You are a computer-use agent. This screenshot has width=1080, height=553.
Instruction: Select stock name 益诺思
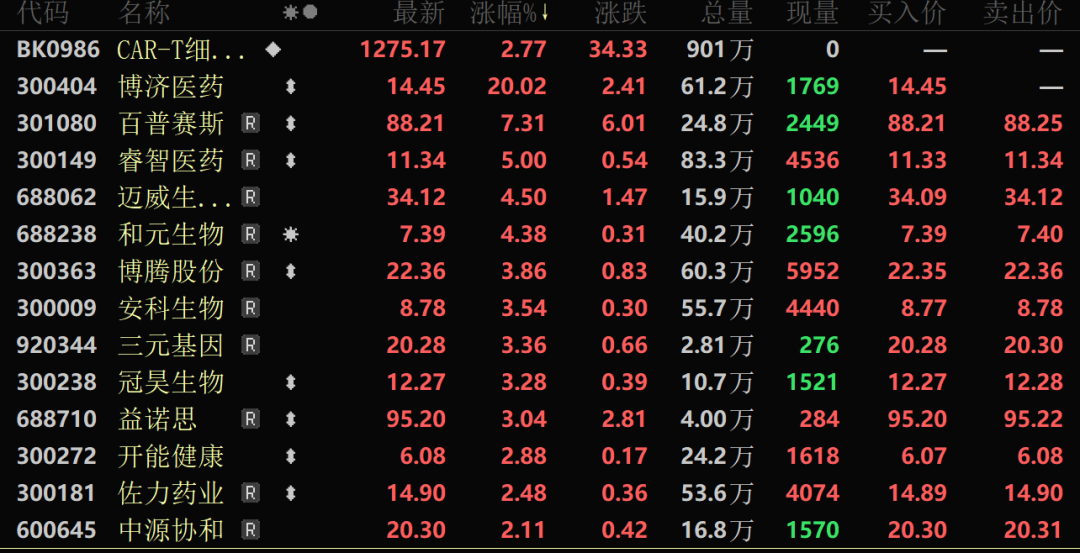(158, 419)
